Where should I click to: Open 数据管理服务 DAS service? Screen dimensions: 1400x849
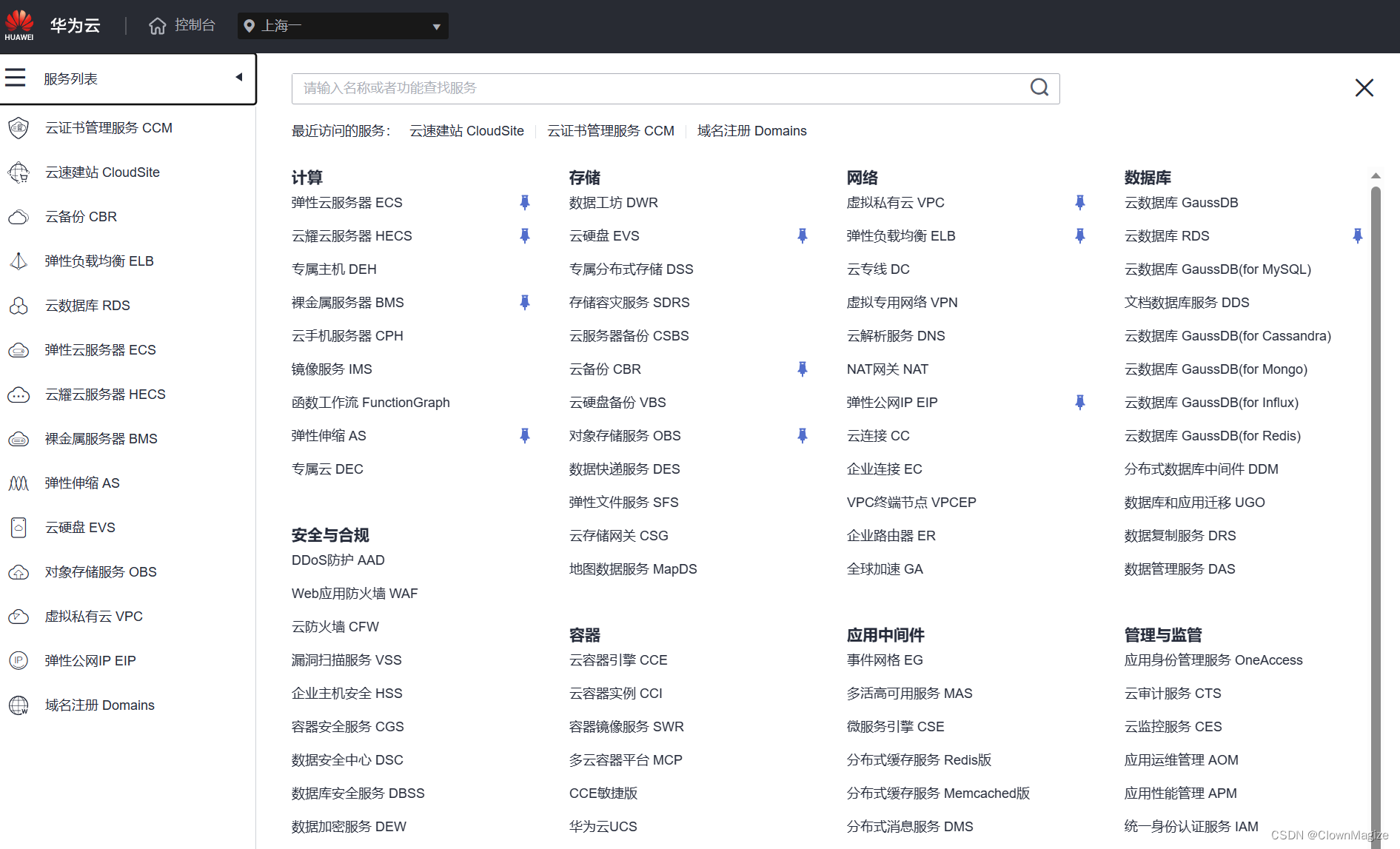[x=1180, y=569]
